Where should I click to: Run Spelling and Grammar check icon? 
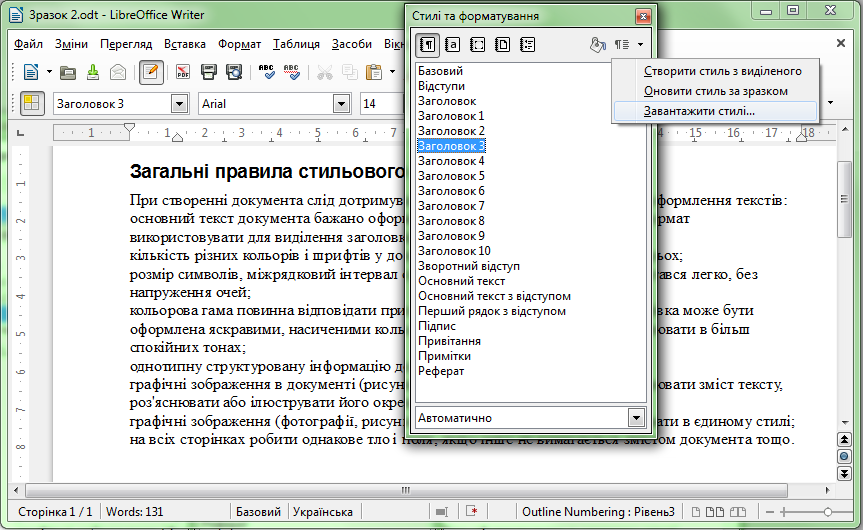click(x=267, y=72)
